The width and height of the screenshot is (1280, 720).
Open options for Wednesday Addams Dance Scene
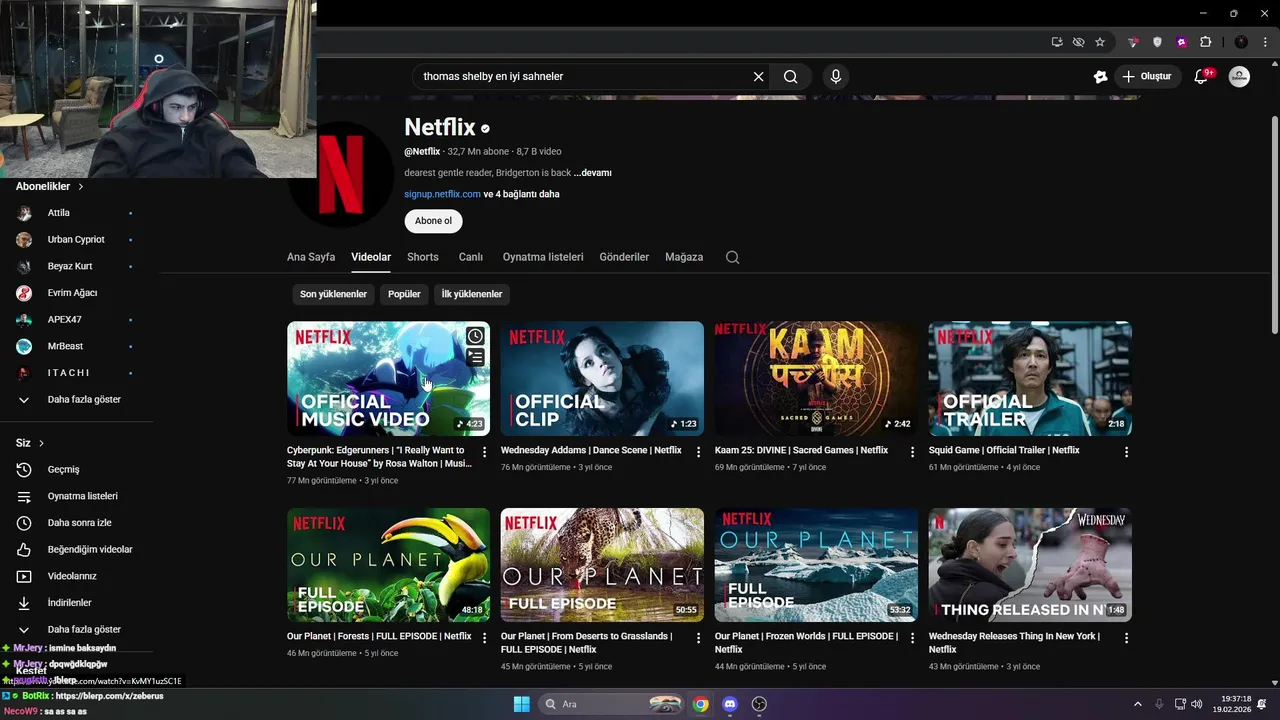coord(699,452)
